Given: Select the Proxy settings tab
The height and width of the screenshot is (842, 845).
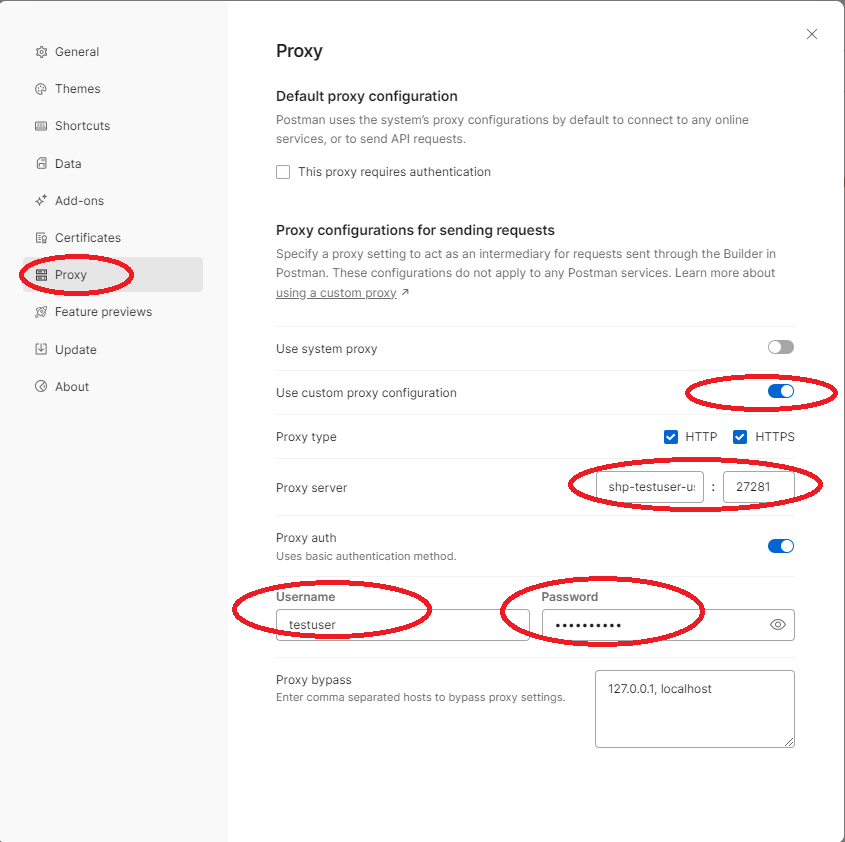Looking at the screenshot, I should pyautogui.click(x=113, y=275).
